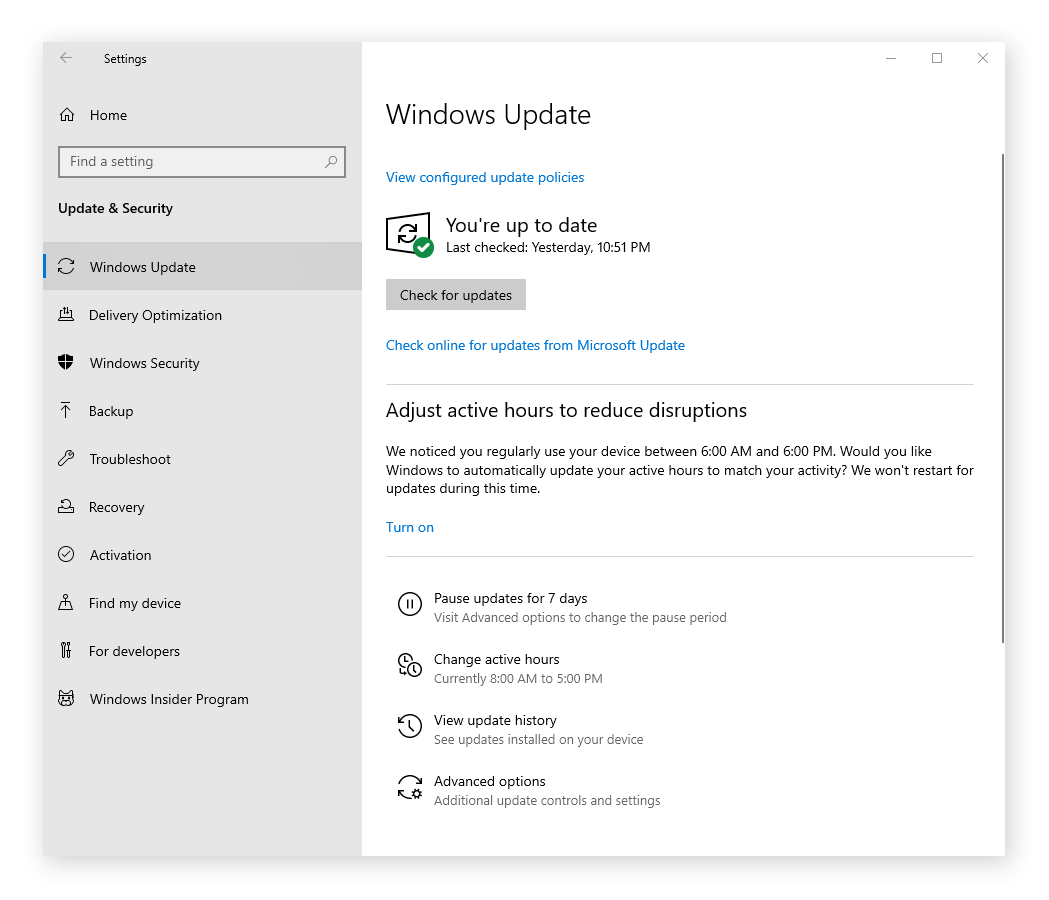Open Activation via its checkmark icon
The height and width of the screenshot is (900, 1049).
click(x=66, y=555)
